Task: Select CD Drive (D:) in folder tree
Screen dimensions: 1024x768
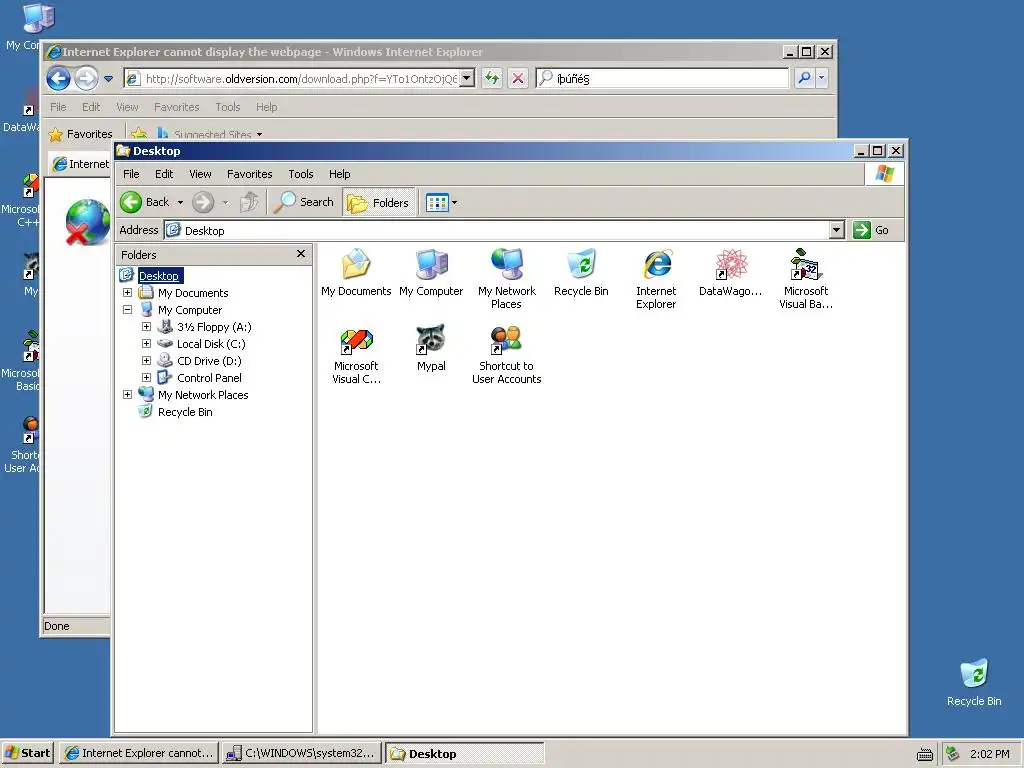Action: click(209, 361)
